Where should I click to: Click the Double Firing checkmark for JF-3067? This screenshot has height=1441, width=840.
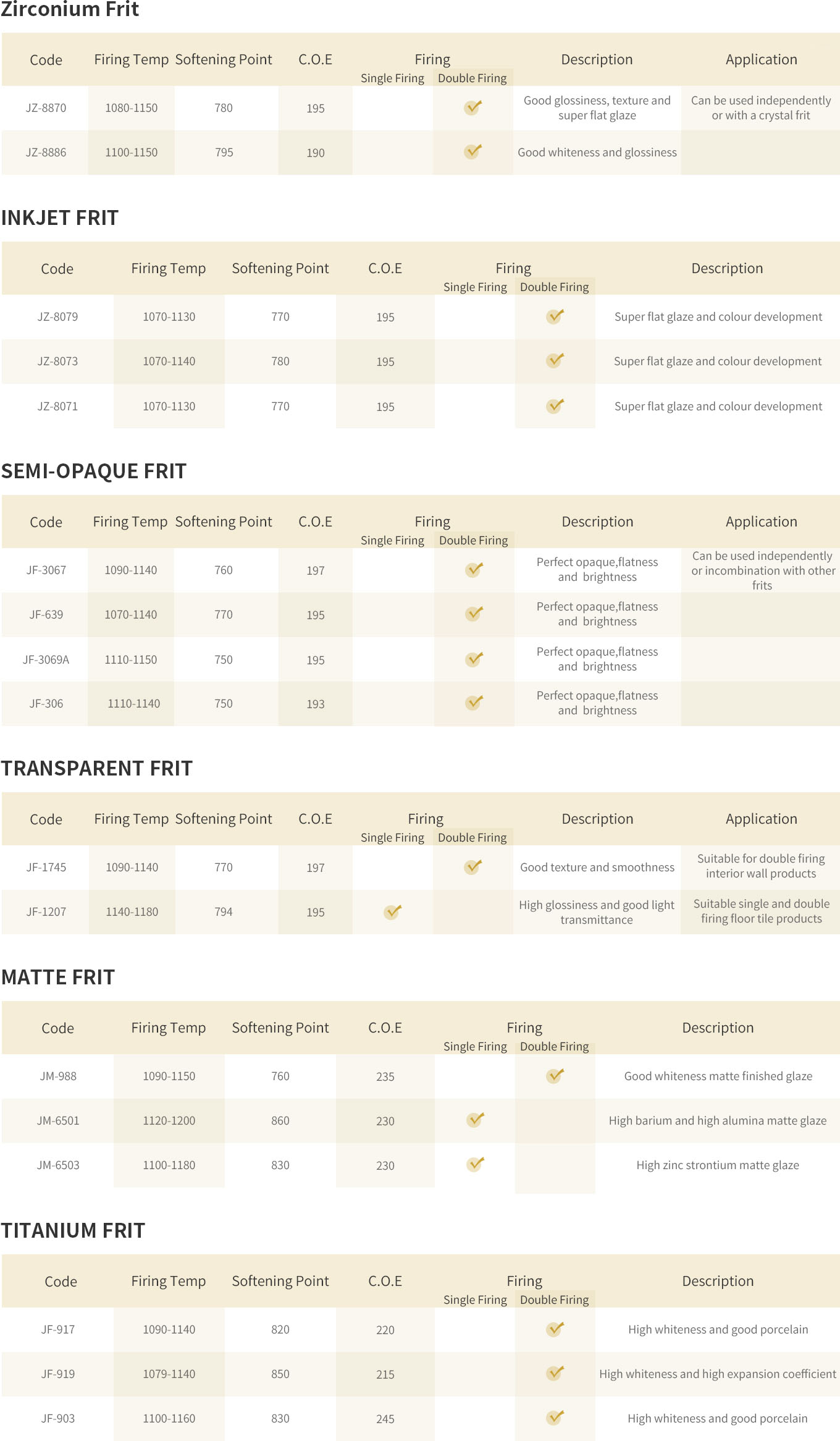point(474,570)
